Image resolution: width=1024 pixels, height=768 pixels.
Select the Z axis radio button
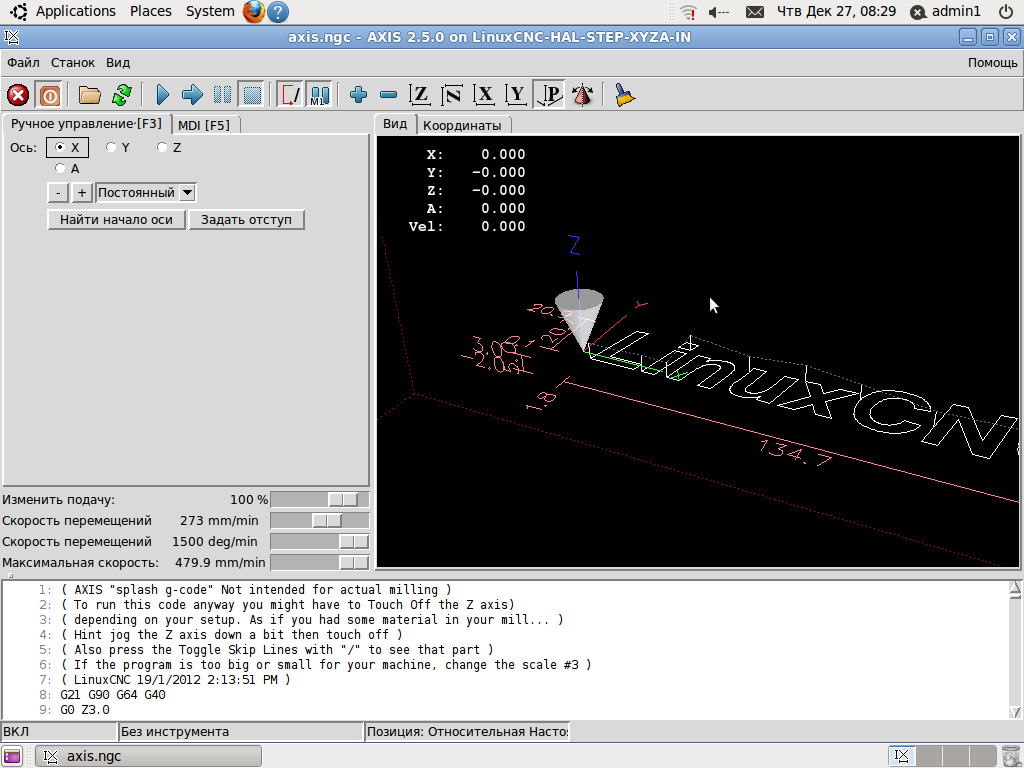(162, 147)
